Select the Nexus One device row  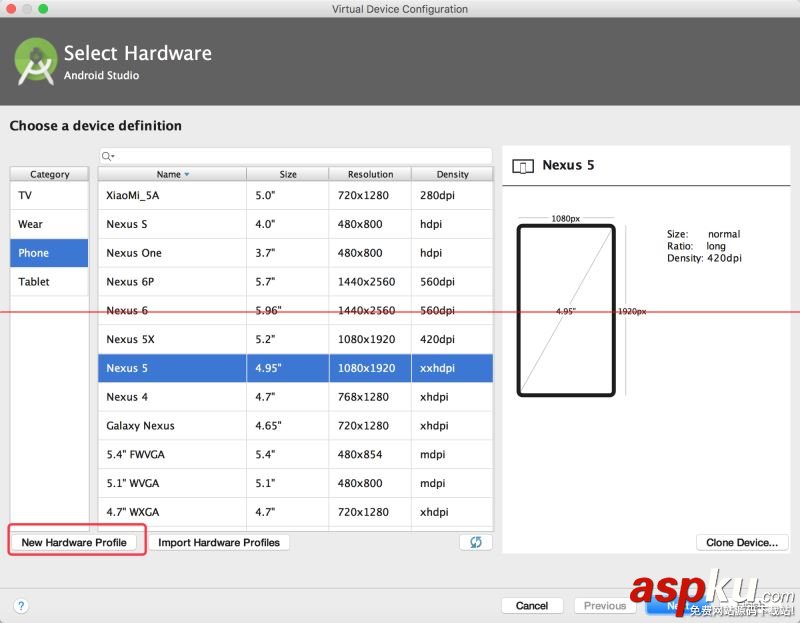coord(295,253)
